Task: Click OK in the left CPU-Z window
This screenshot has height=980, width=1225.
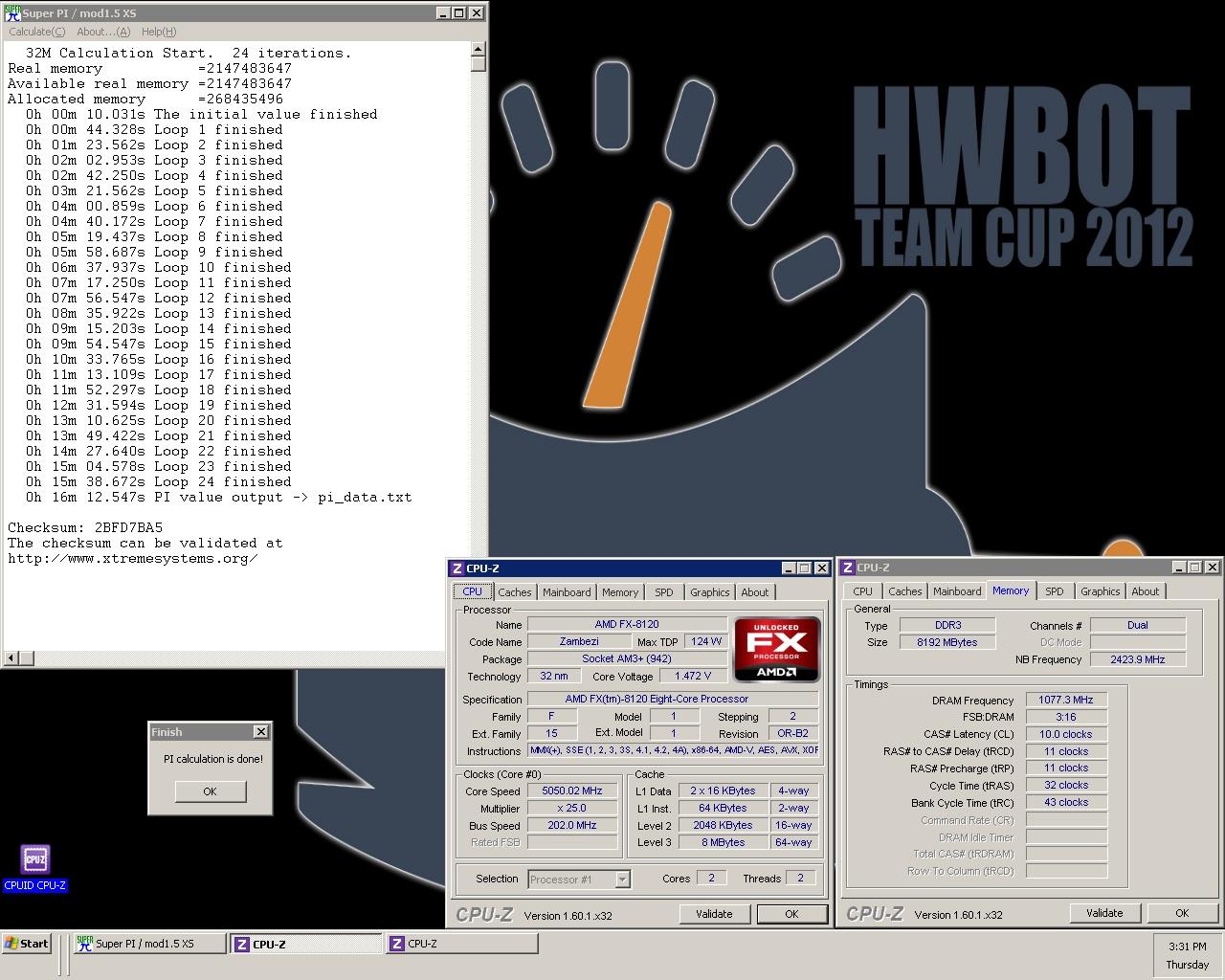Action: [791, 914]
